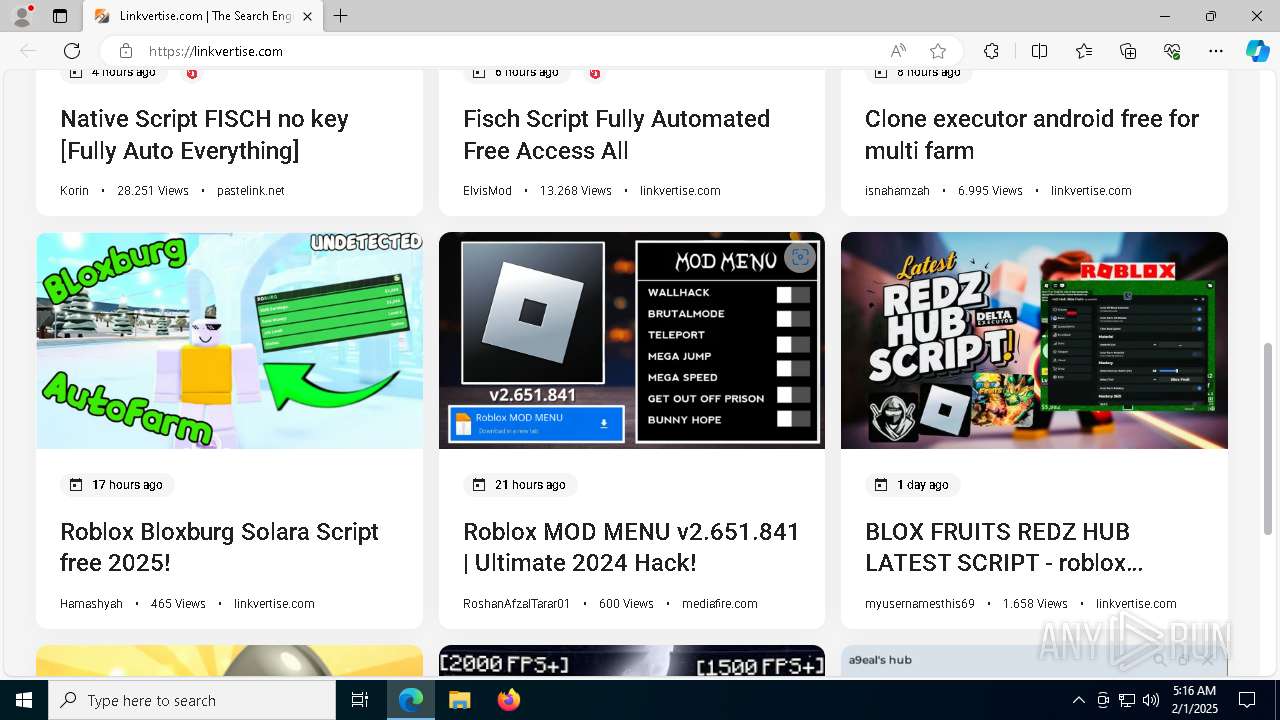The height and width of the screenshot is (720, 1280).
Task: Click the 1 day ago date badge
Action: pos(913,485)
